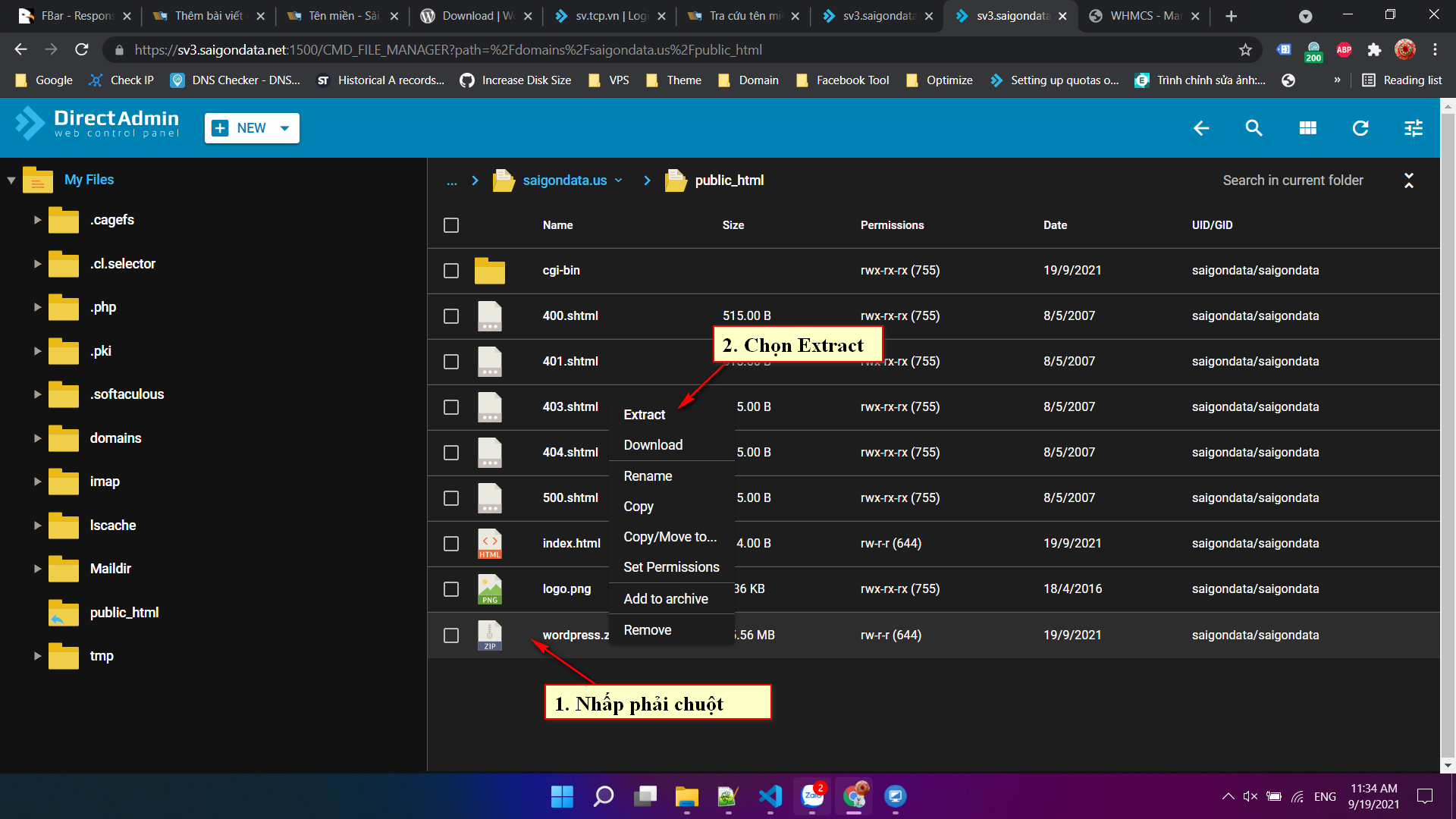Expand the .cagefs folder
Viewport: 1456px width, 819px height.
click(37, 220)
